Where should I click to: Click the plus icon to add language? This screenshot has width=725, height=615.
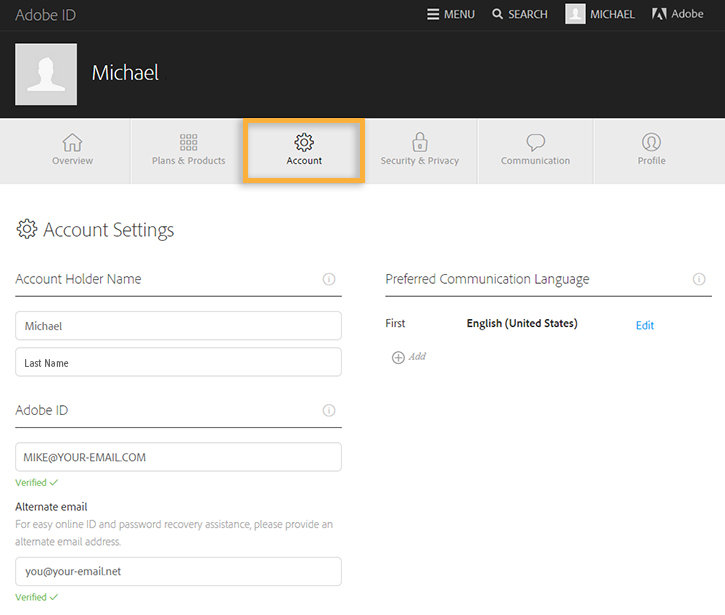coord(398,357)
